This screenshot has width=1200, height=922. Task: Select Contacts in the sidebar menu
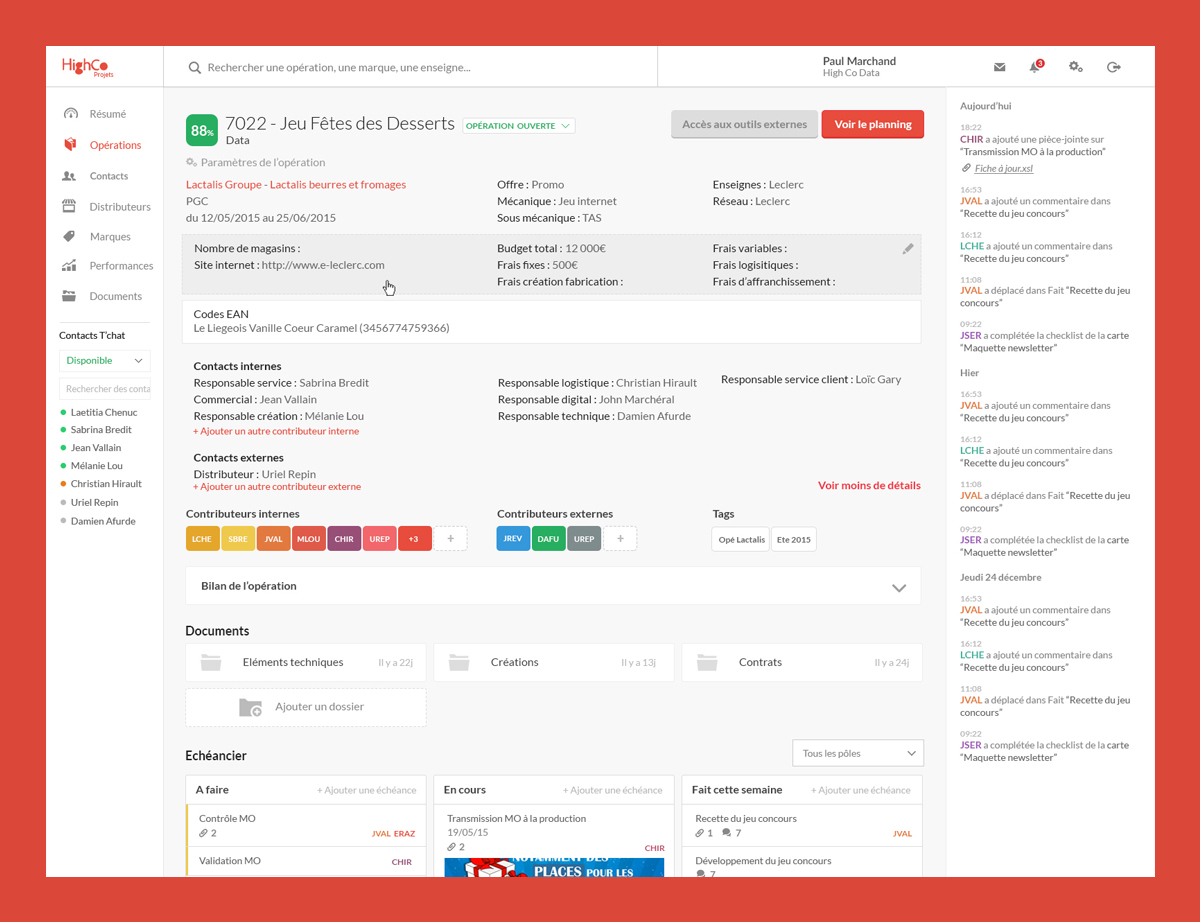(x=108, y=176)
